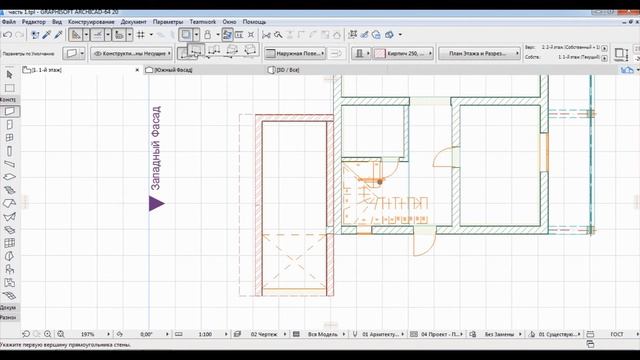Open Кирпич 250 building material dropdown
640x360 pixels.
tap(403, 53)
